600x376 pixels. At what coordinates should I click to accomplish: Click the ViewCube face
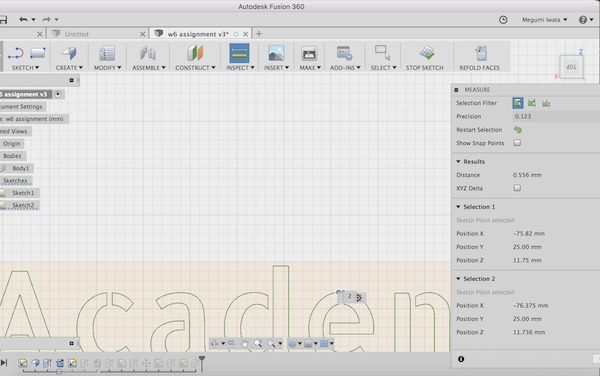pos(571,67)
